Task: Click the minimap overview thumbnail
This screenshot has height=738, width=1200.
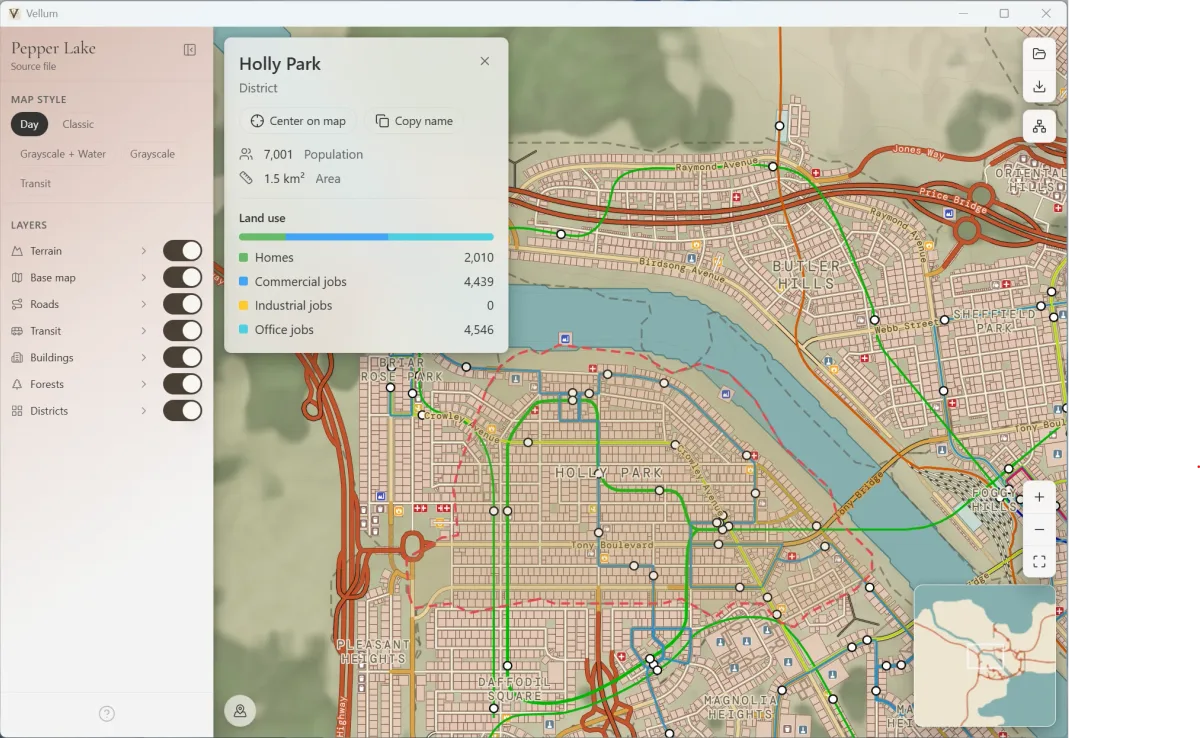Action: 984,655
